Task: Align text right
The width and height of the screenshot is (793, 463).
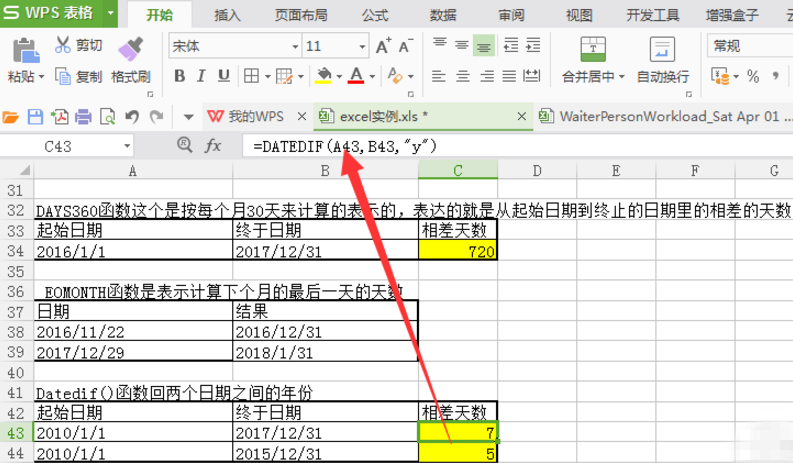Action: point(487,76)
